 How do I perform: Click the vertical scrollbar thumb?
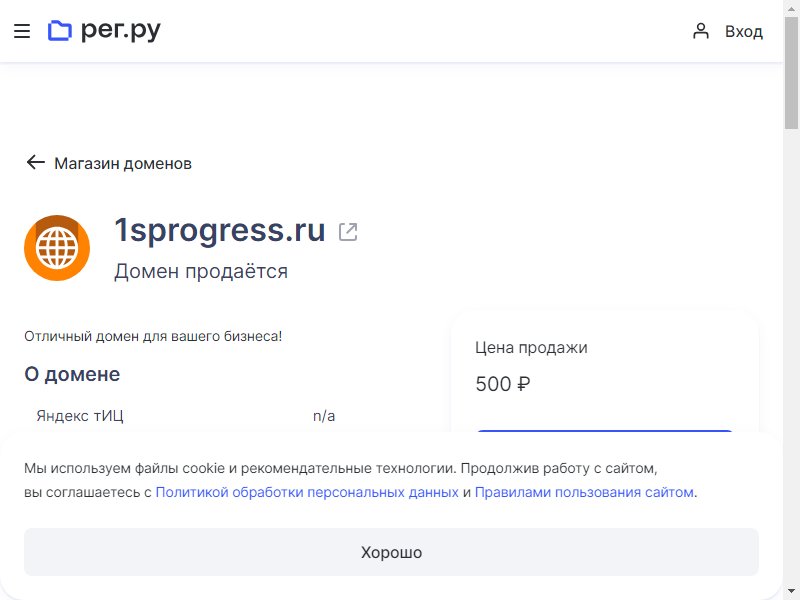pyautogui.click(x=791, y=72)
